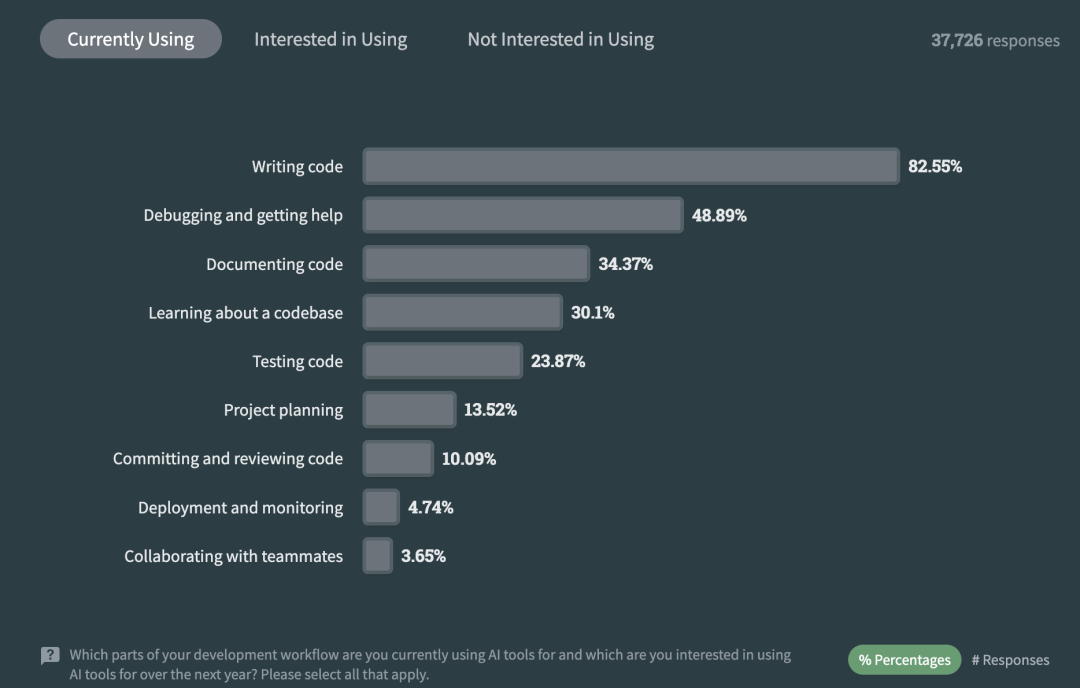The image size is (1080, 688).
Task: Click the Project planning bar
Action: (409, 410)
